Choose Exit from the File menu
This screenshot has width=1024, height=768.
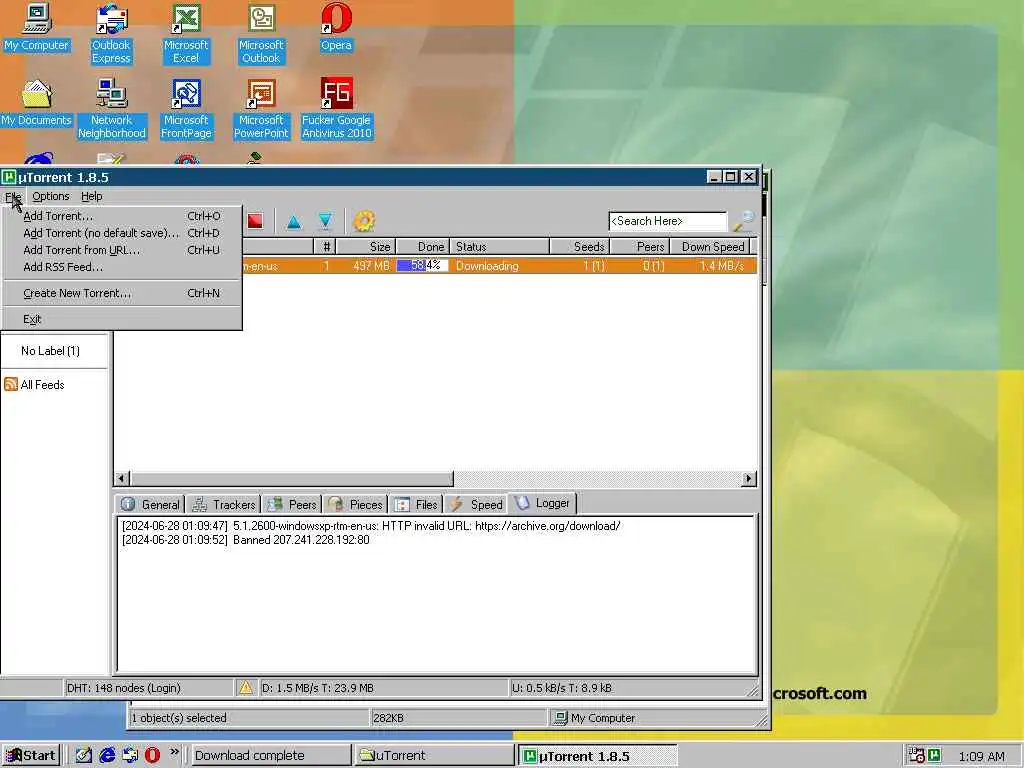pyautogui.click(x=122, y=319)
